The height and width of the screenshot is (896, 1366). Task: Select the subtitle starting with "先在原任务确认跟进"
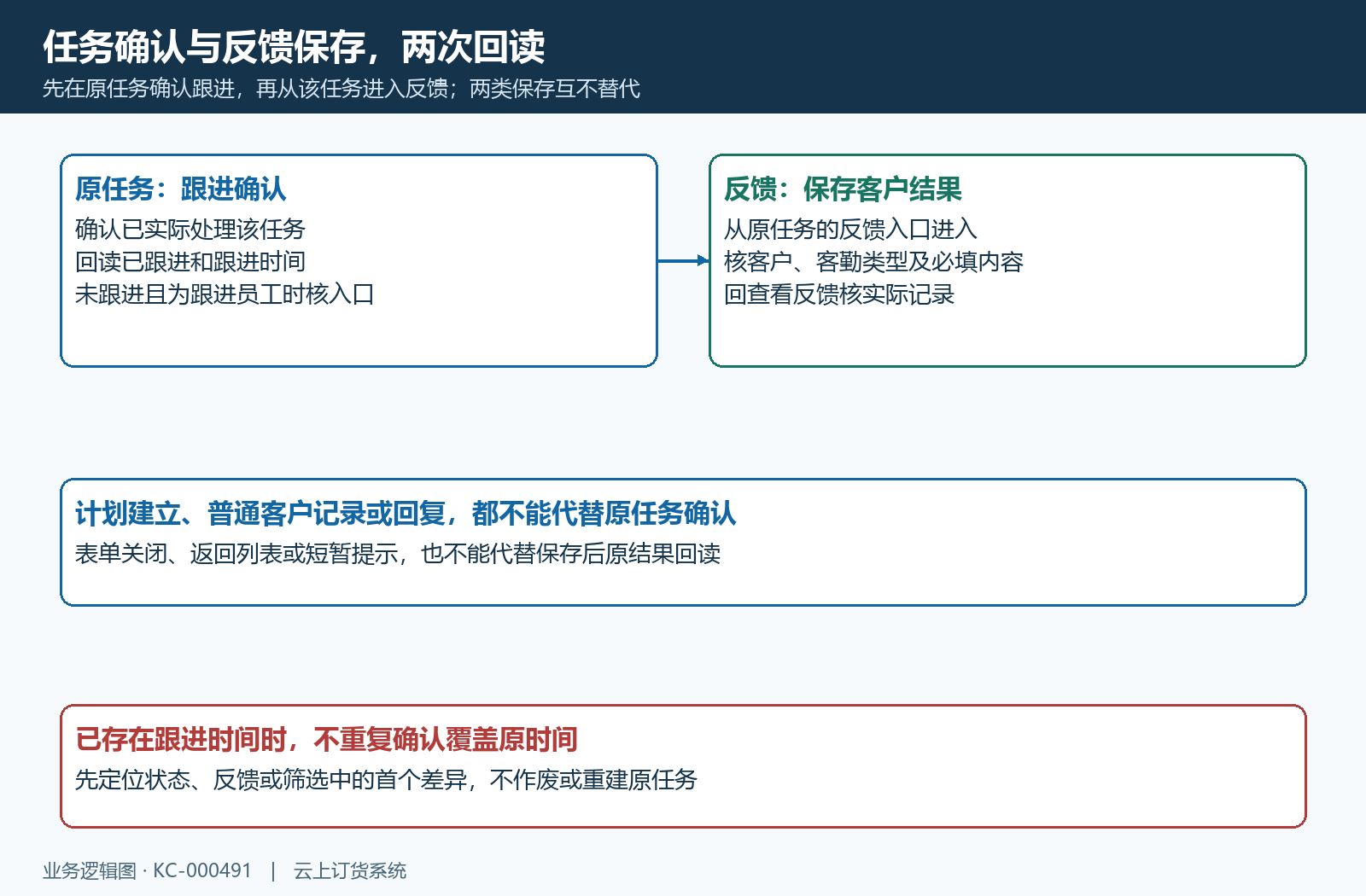click(x=341, y=89)
